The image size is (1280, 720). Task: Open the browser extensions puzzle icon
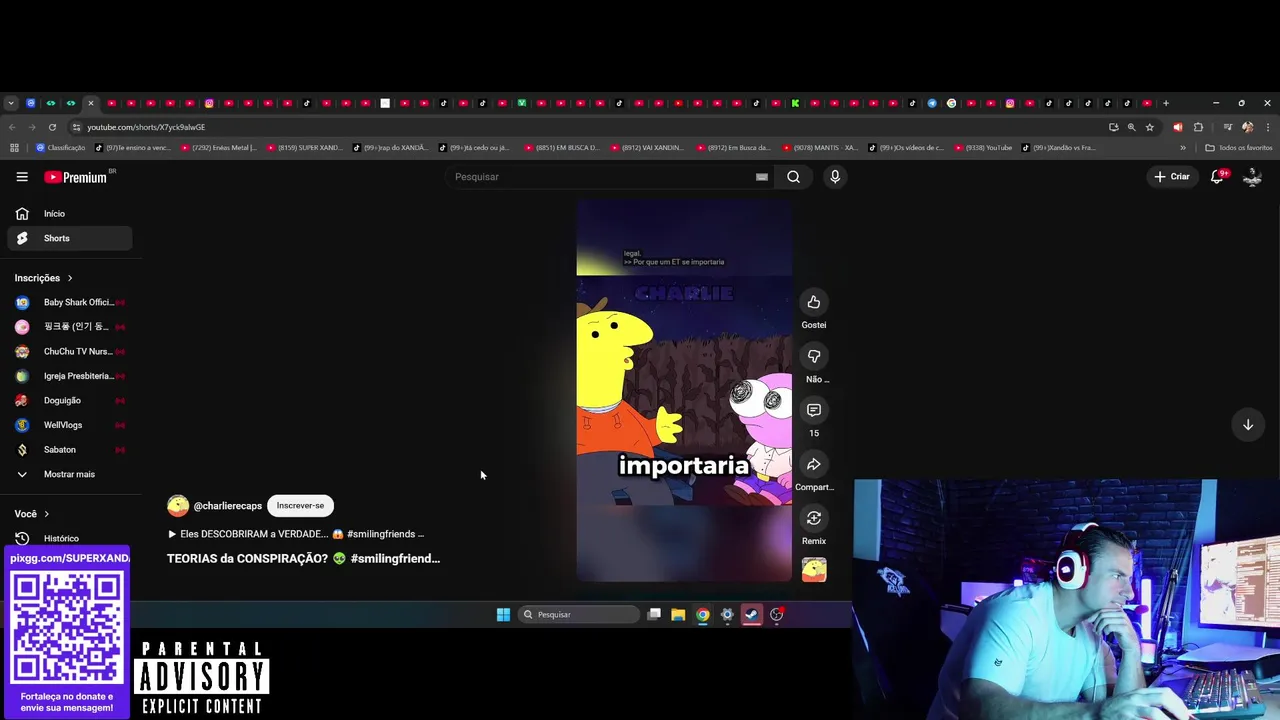[1198, 127]
